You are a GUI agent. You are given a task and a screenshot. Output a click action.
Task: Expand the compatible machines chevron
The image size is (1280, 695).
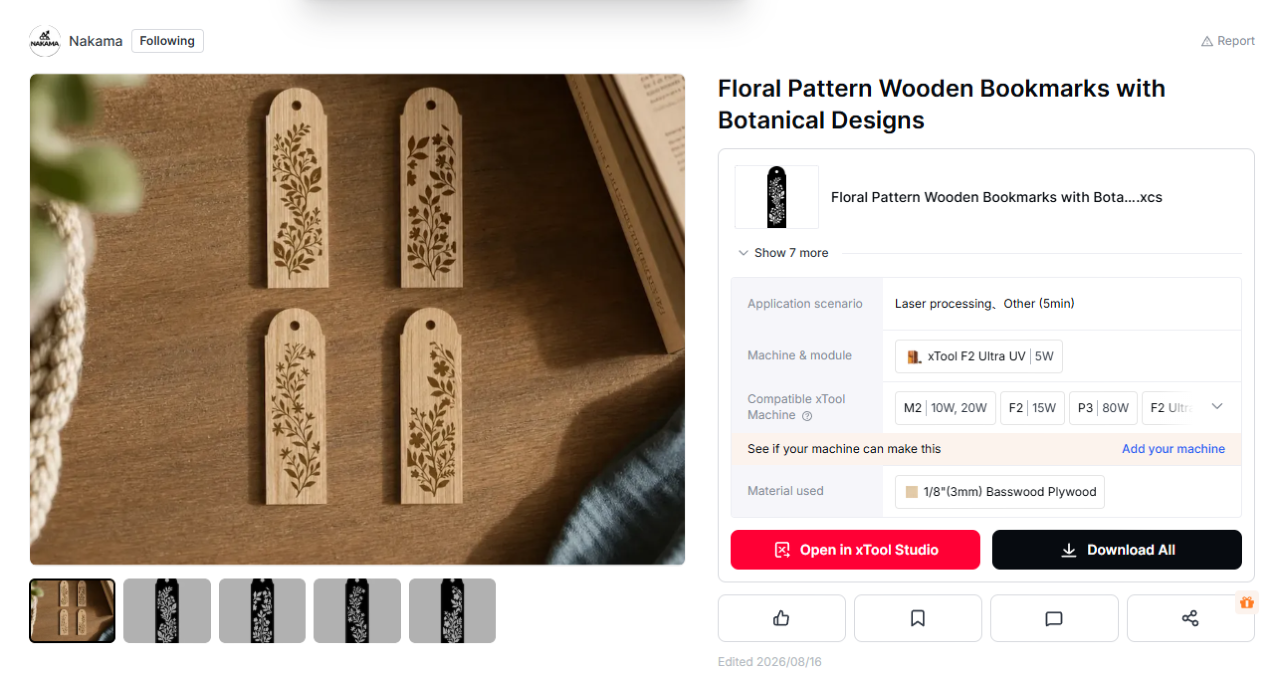tap(1217, 406)
